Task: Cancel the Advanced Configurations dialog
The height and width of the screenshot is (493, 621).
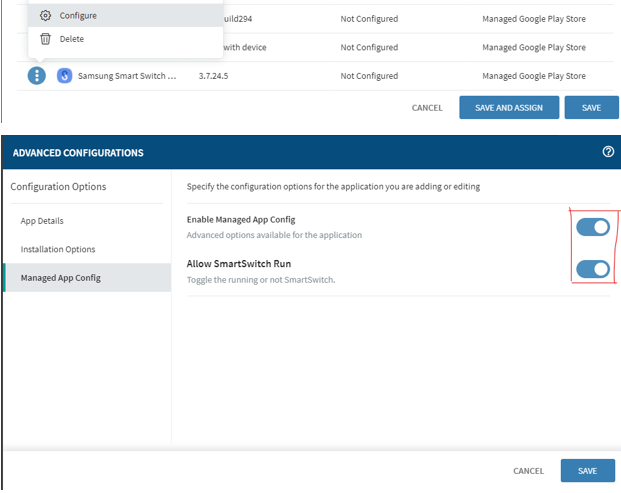Action: pyautogui.click(x=528, y=471)
